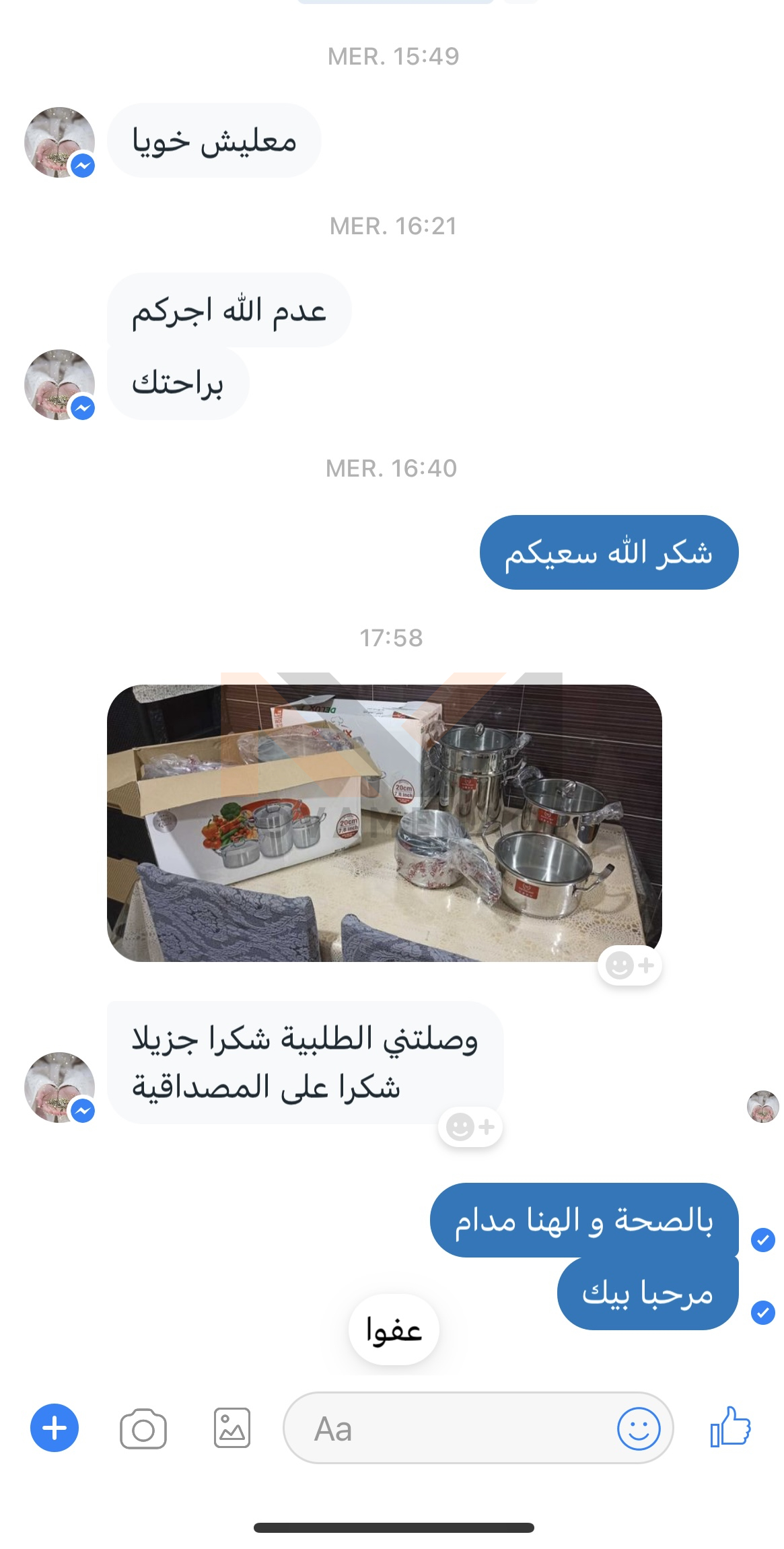Screen dimensions: 784x1549
Task: Add a reaction to the cookware photo
Action: (630, 965)
